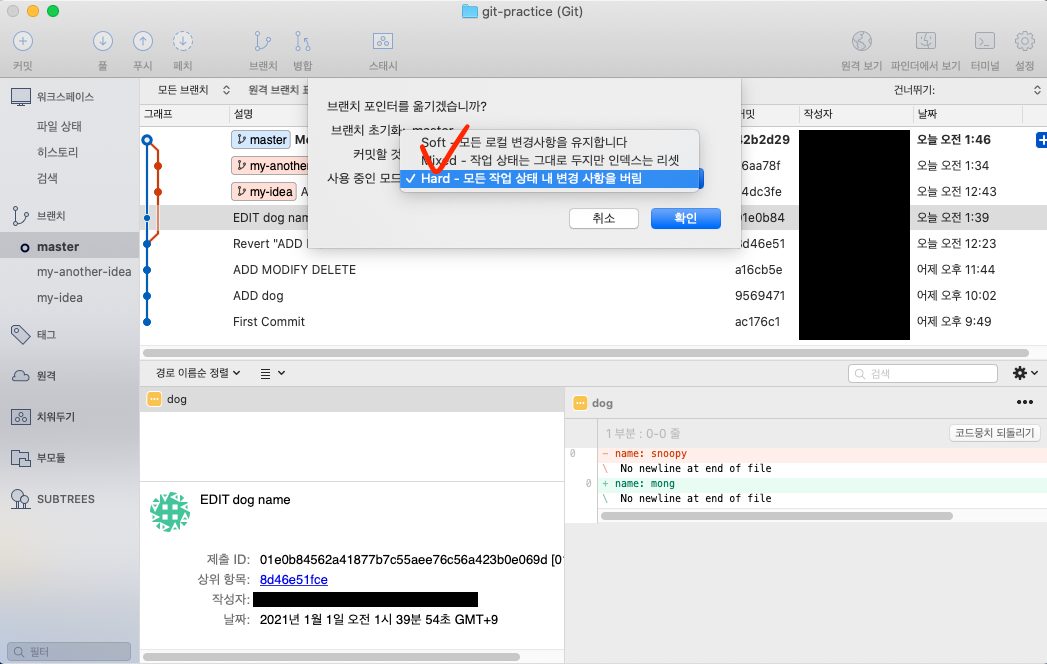This screenshot has height=664, width=1047.
Task: Click commit hash 9569471
Action: [x=760, y=296]
